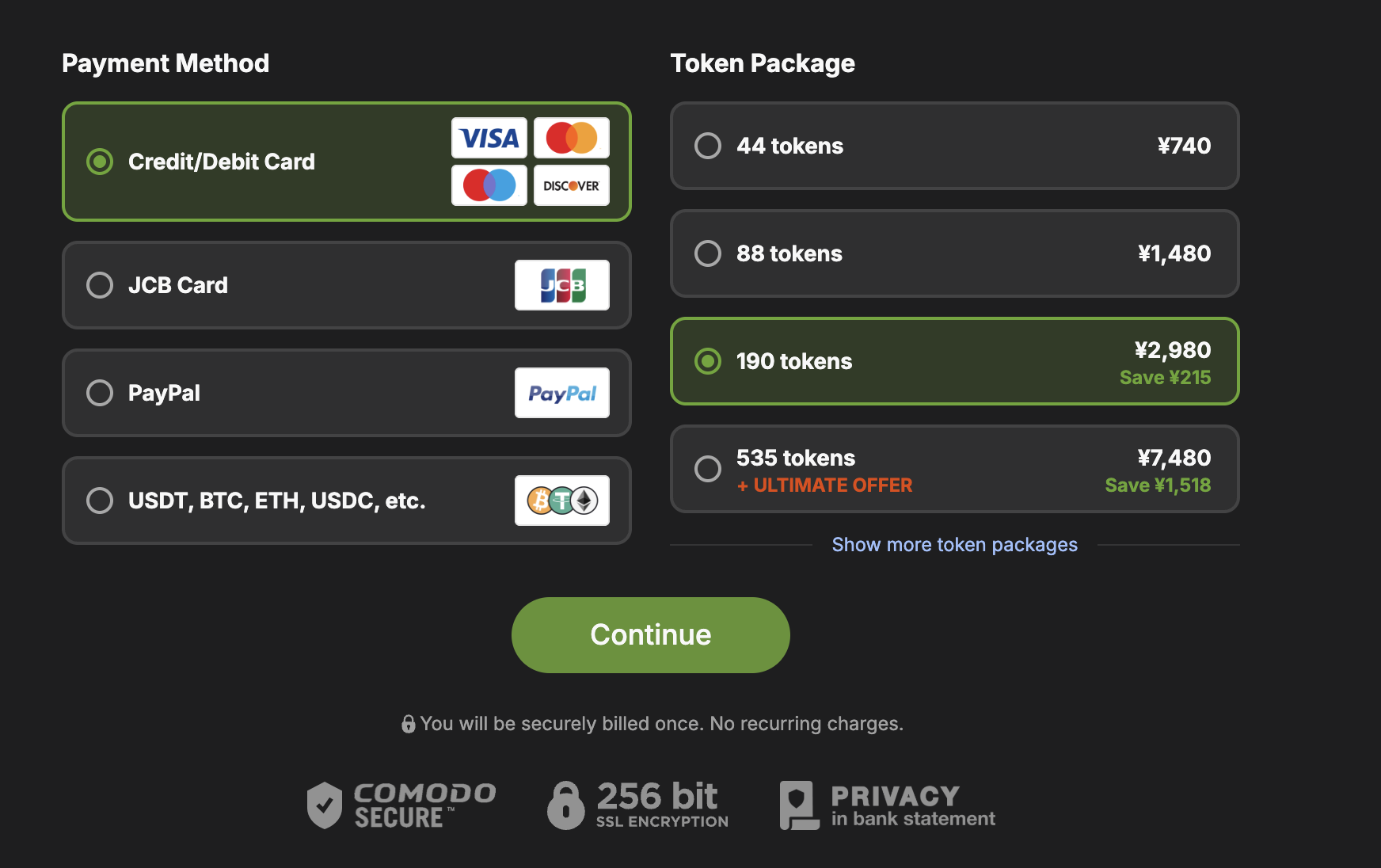Pick USDT, BTC, ETH crypto payment radio
This screenshot has height=868, width=1381.
pos(100,501)
